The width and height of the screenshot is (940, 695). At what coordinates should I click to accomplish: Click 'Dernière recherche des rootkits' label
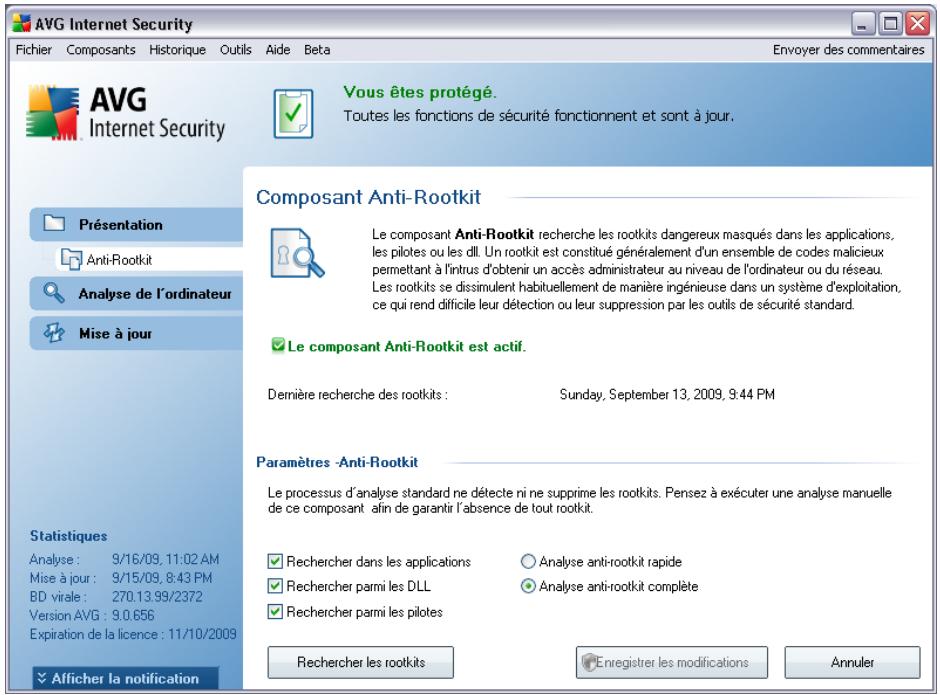(x=357, y=395)
